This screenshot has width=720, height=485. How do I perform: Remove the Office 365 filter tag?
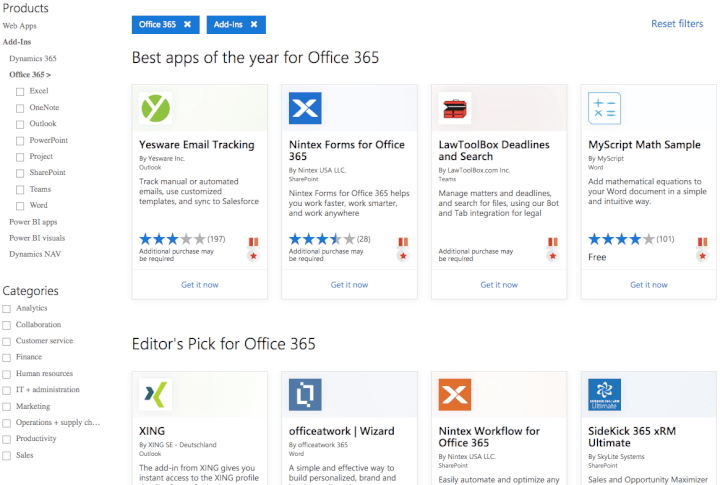pos(187,24)
